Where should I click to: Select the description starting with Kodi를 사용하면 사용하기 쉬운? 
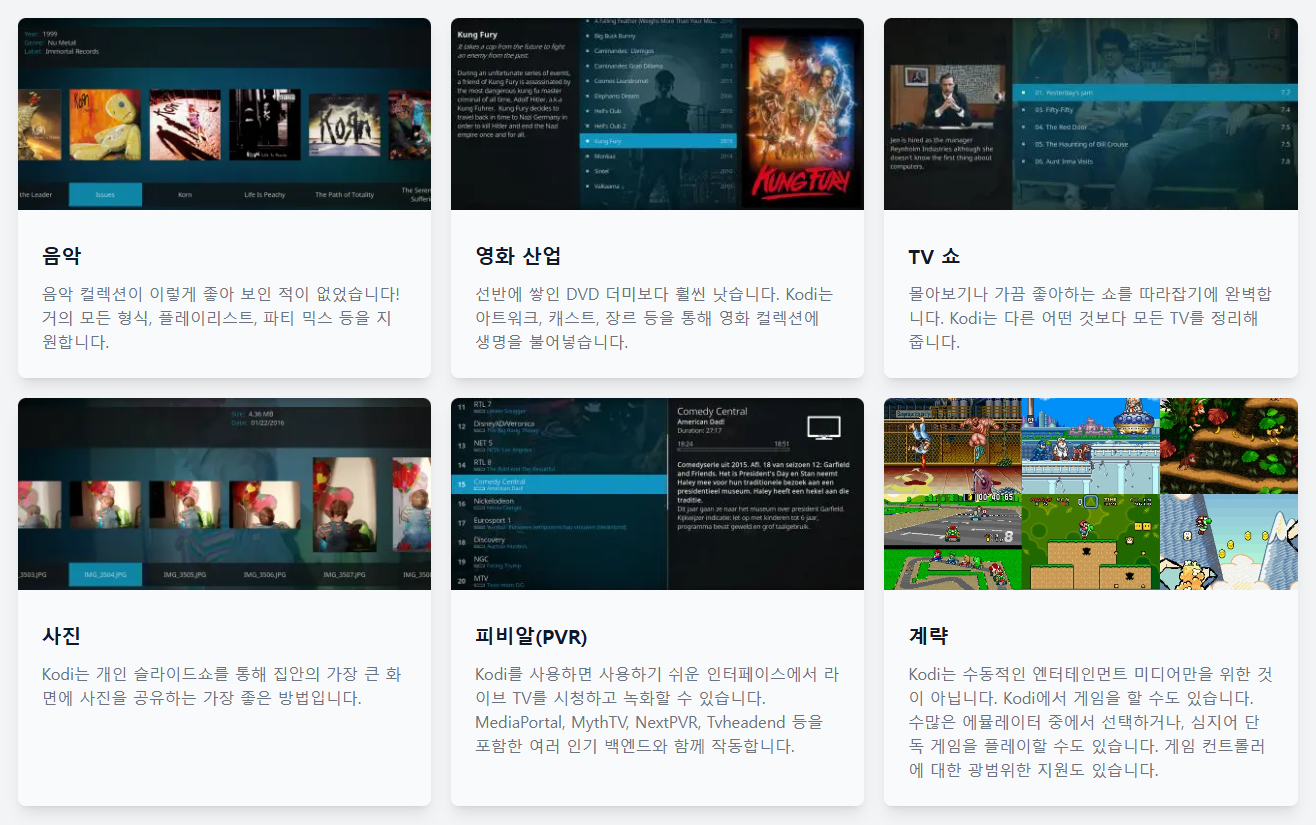coord(656,710)
